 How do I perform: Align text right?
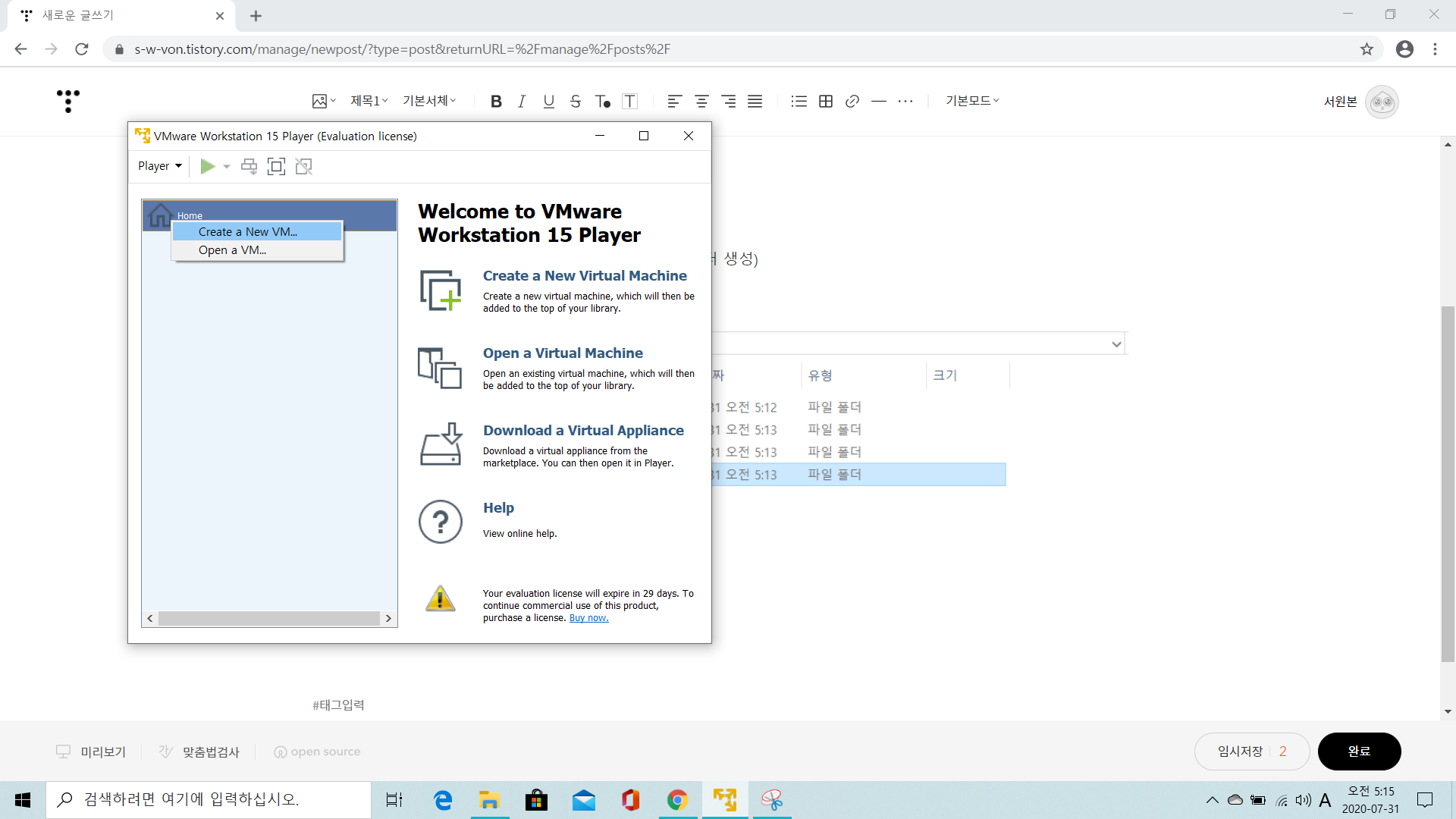pyautogui.click(x=728, y=102)
